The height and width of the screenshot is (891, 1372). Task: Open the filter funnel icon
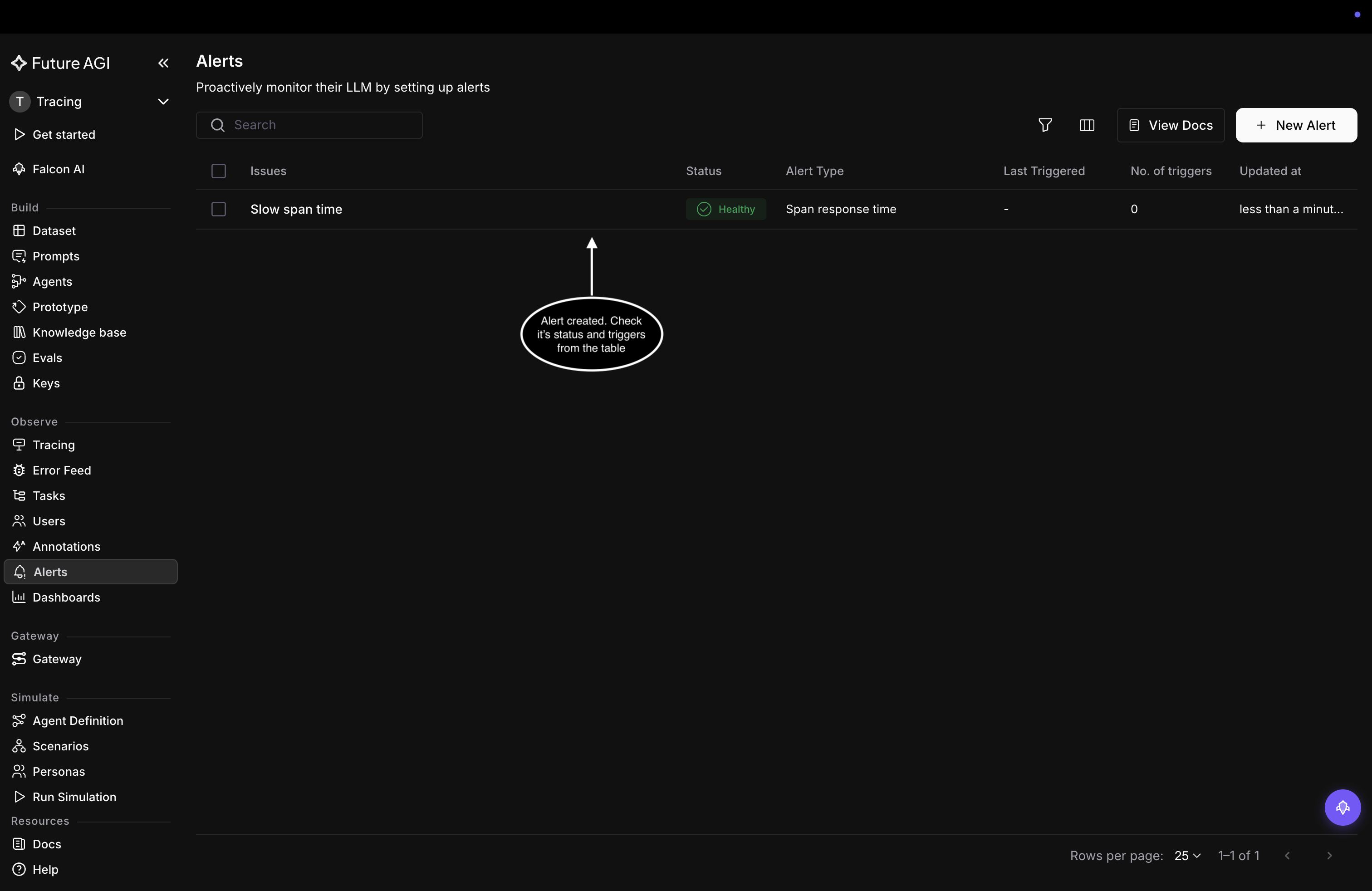1045,125
